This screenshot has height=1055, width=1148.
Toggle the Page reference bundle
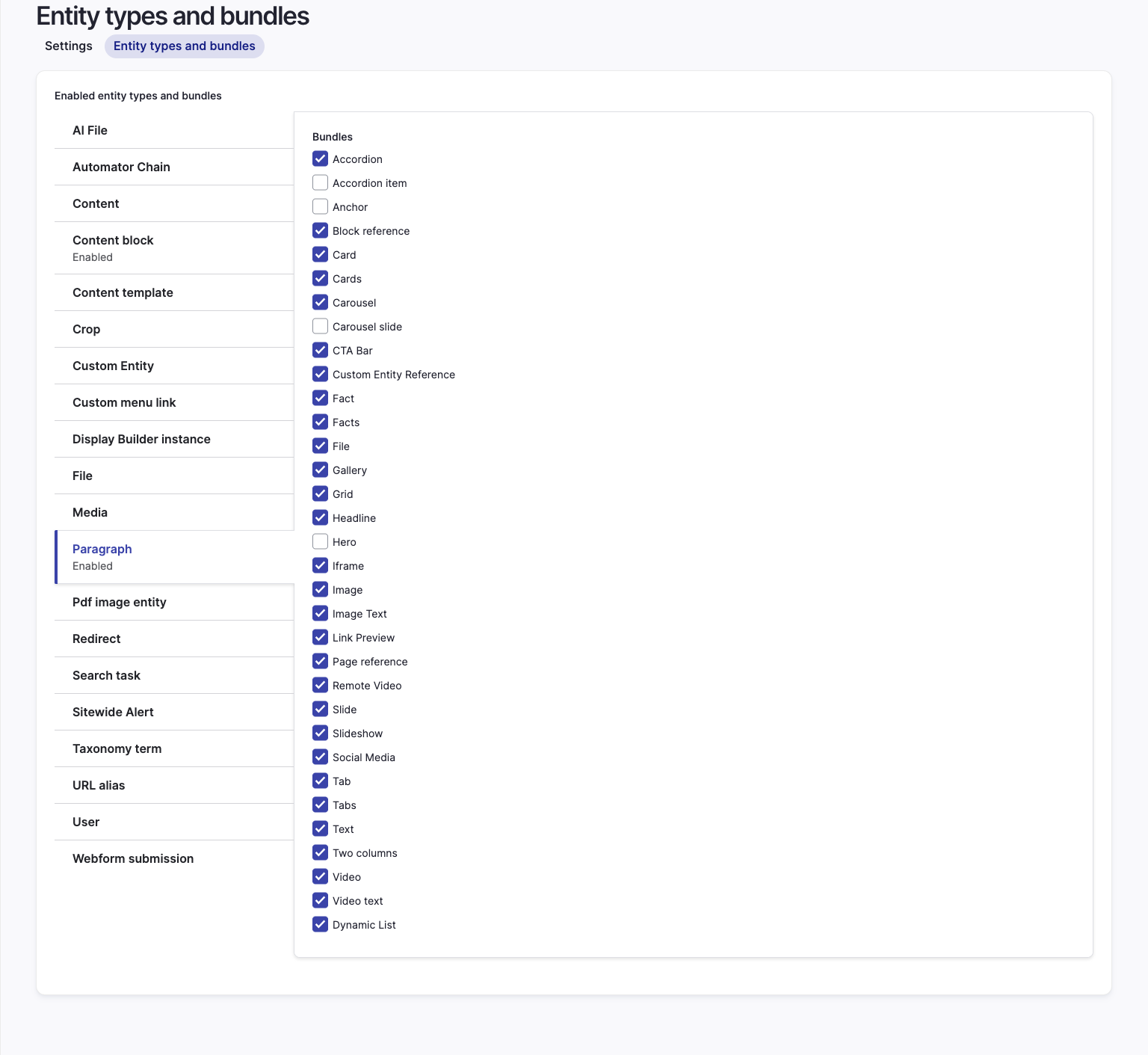pos(320,661)
